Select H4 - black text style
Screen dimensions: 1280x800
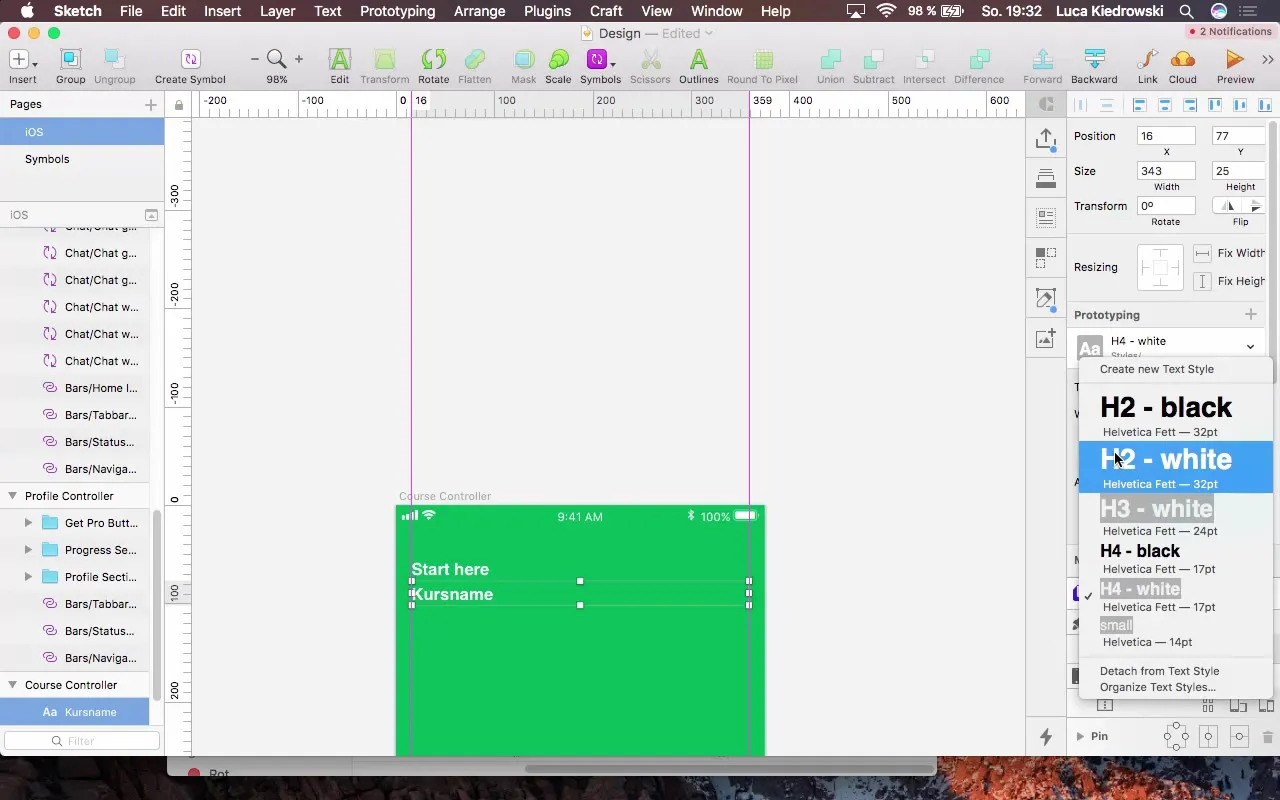tap(1175, 559)
